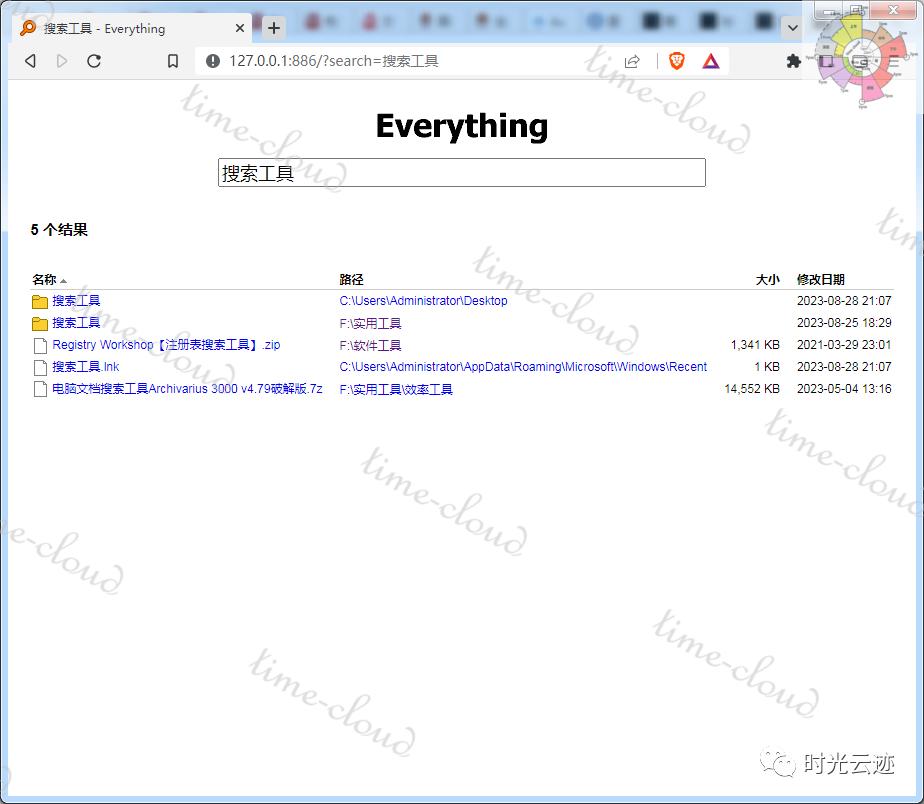This screenshot has height=804, width=924.
Task: Click the back navigation arrow
Action: click(30, 61)
